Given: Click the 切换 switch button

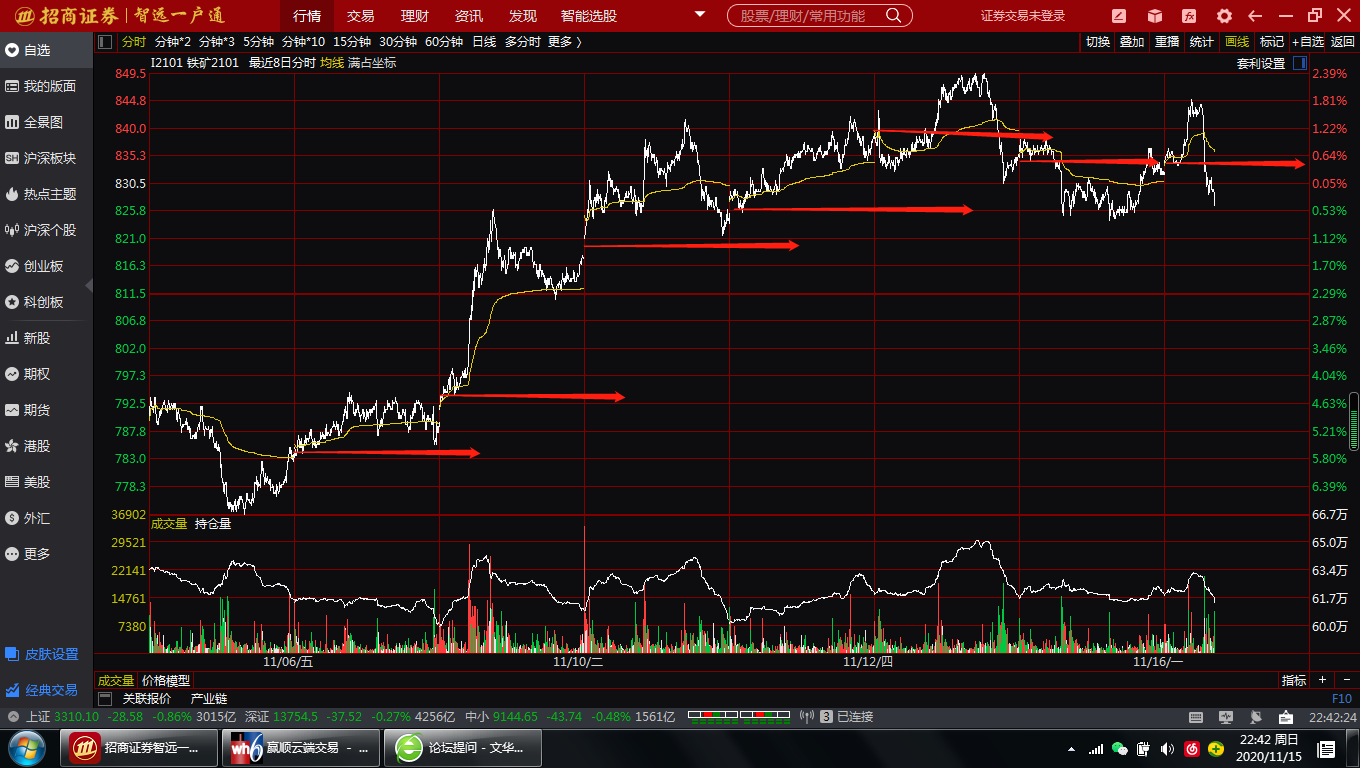Looking at the screenshot, I should point(1098,41).
